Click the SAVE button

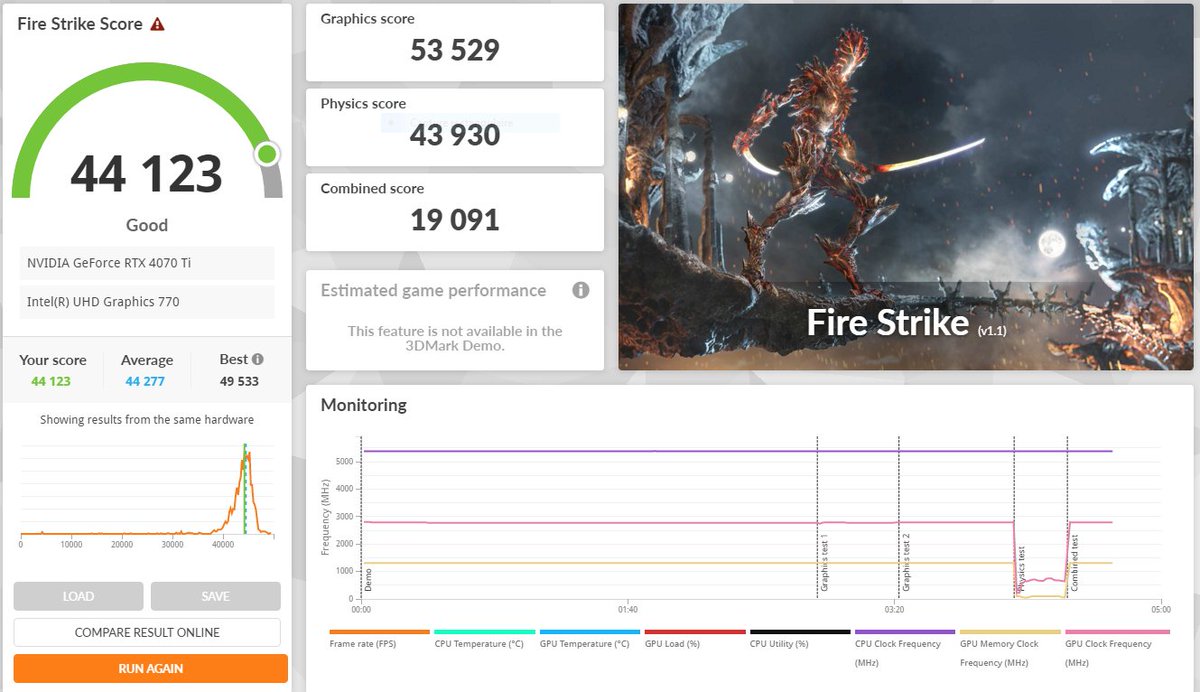pyautogui.click(x=215, y=596)
